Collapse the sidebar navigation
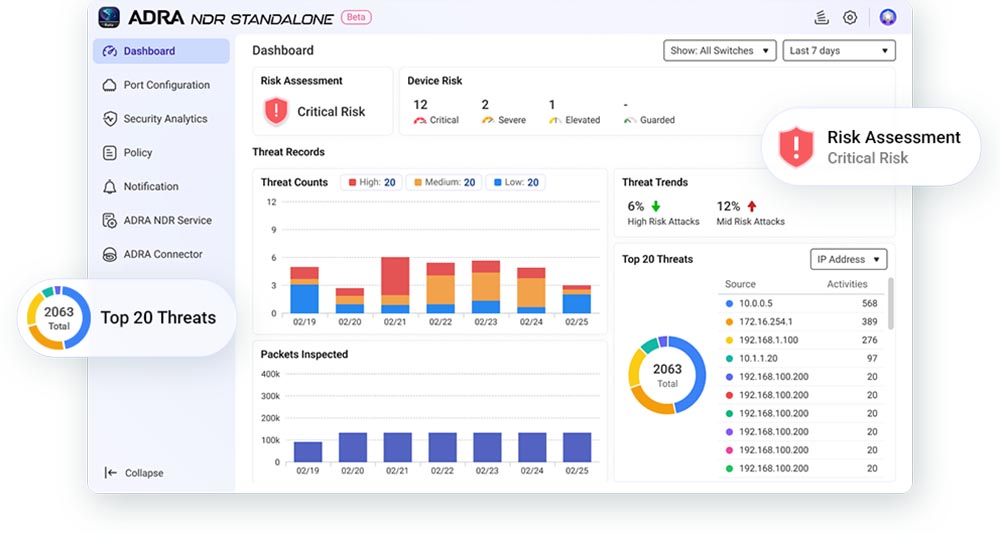Screen dimensions: 1000x534 point(135,473)
